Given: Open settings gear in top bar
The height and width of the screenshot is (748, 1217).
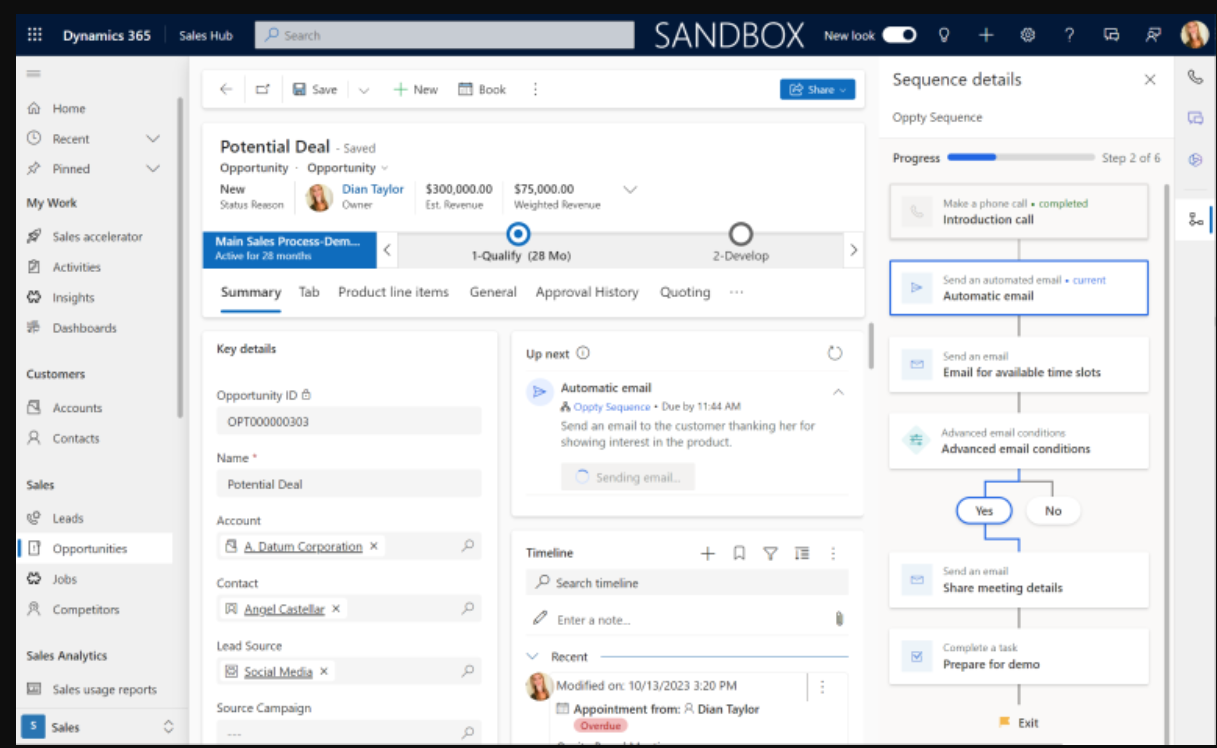Looking at the screenshot, I should [x=1027, y=35].
